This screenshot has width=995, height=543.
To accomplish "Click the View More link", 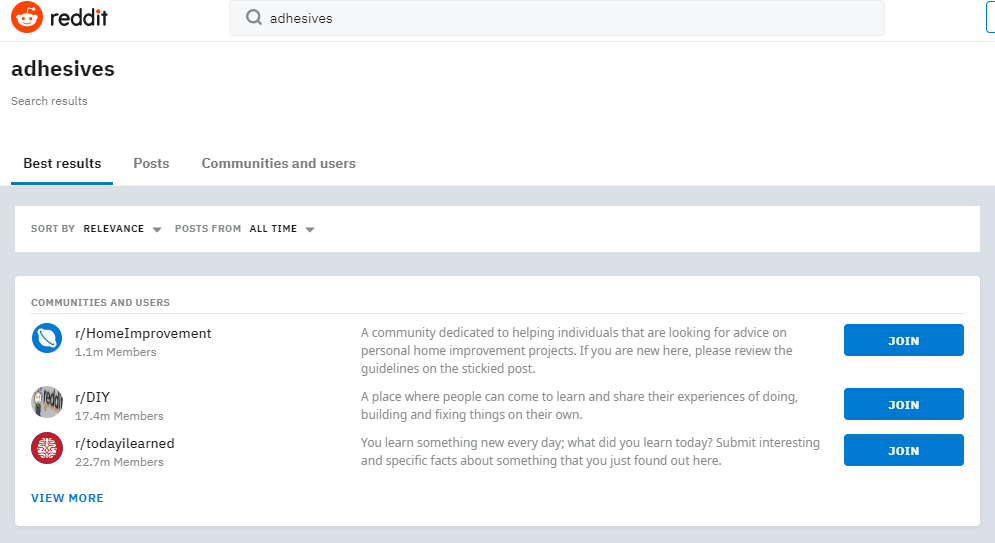I will click(67, 499).
